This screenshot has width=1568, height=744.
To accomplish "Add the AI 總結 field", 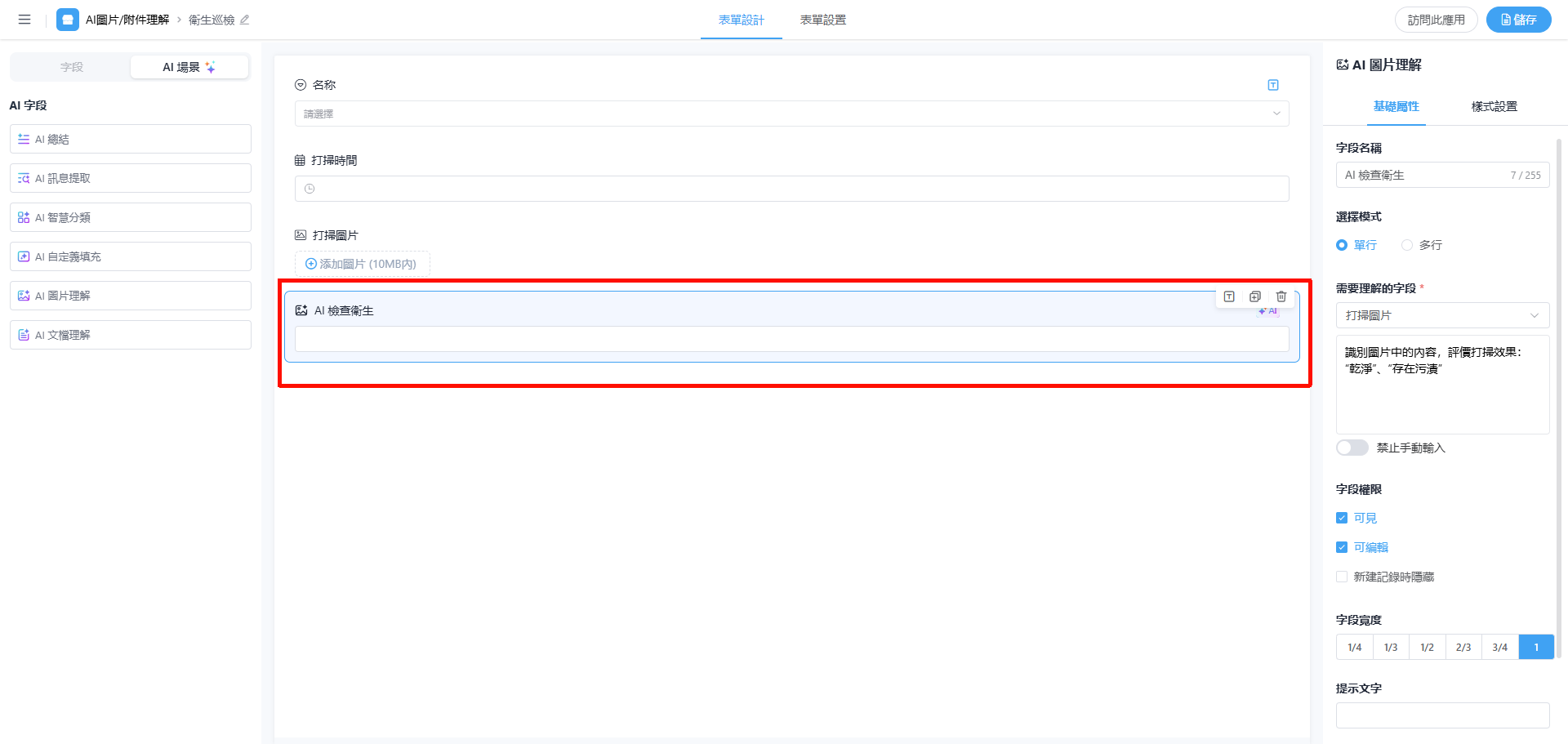I will pos(131,140).
